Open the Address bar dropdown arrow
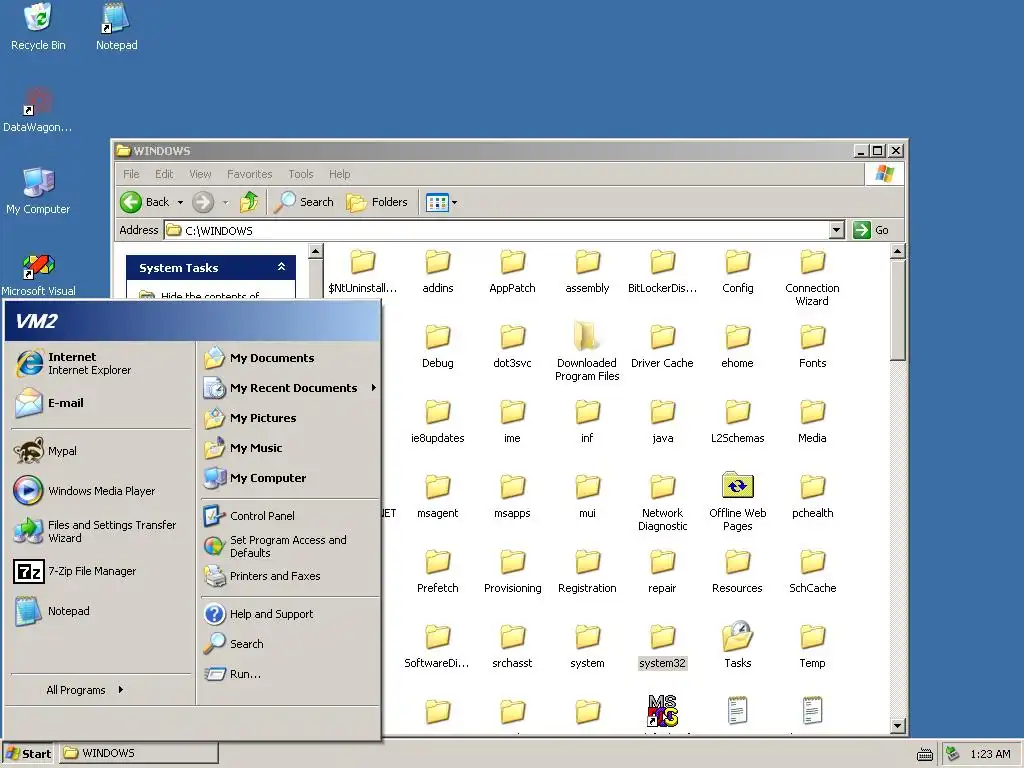The width and height of the screenshot is (1024, 768). pyautogui.click(x=837, y=230)
